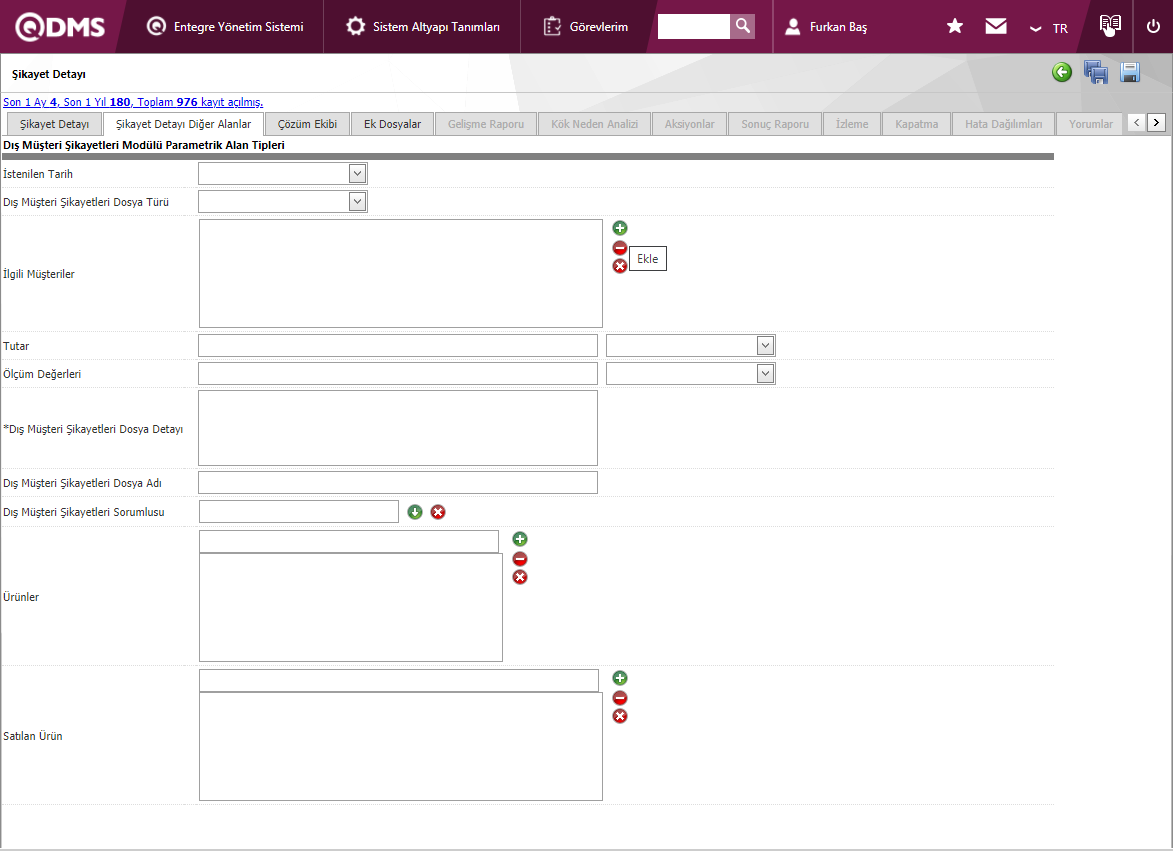
Task: Open Kapatma tab
Action: (x=916, y=124)
